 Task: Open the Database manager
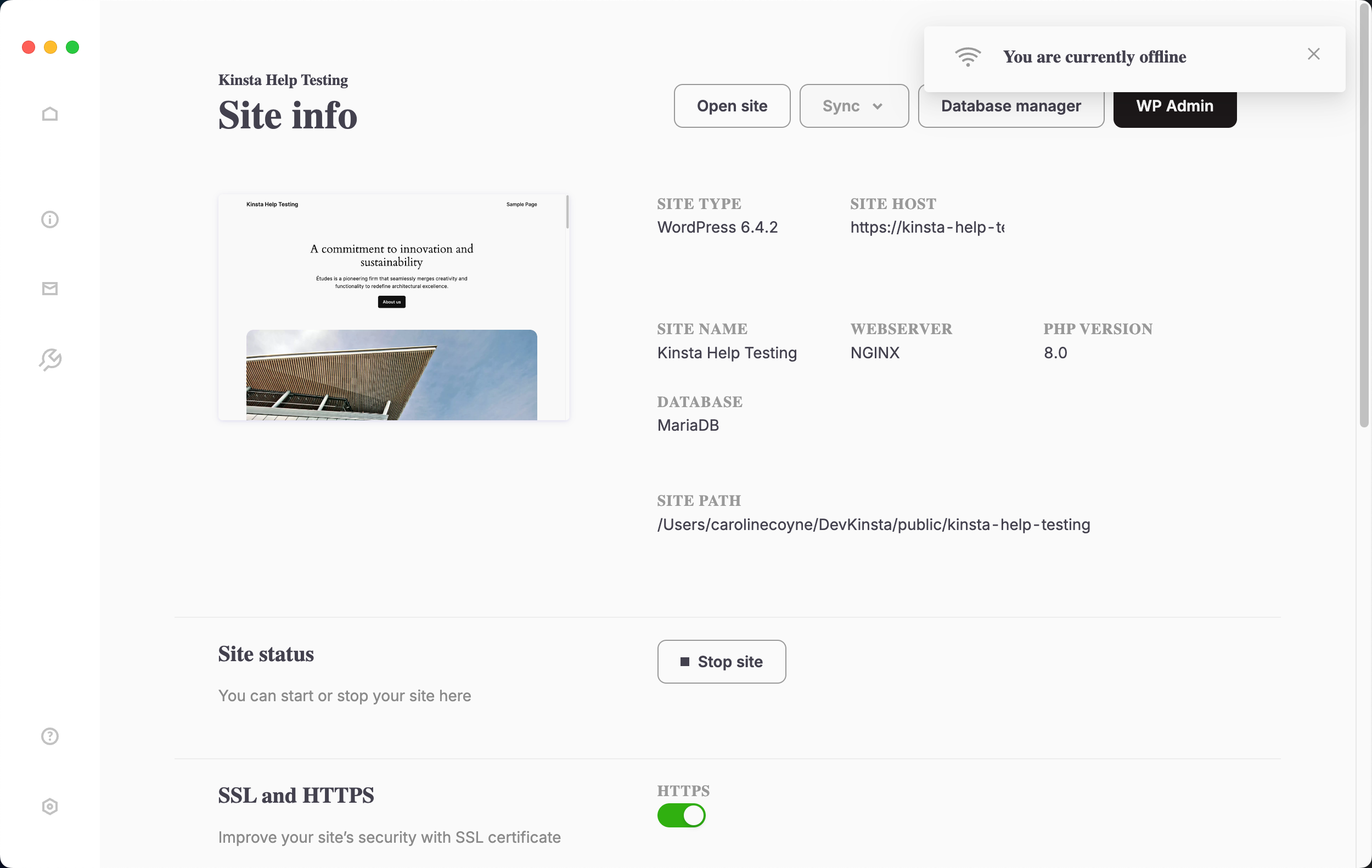pyautogui.click(x=1011, y=106)
